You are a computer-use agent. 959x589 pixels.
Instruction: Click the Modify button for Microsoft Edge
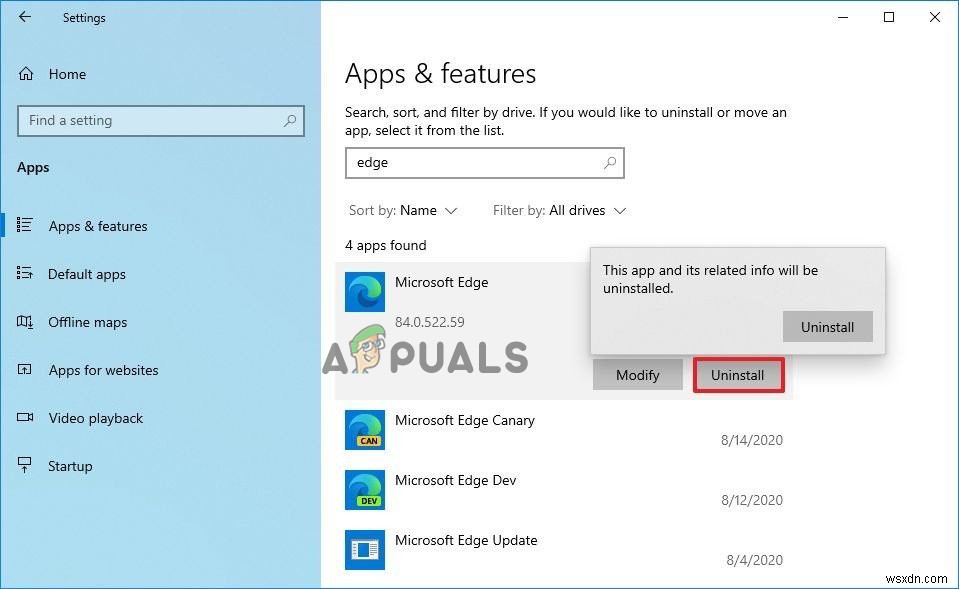point(637,375)
